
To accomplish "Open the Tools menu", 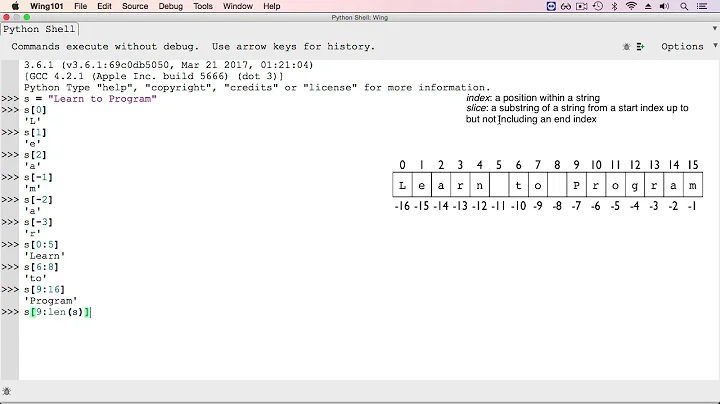I will click(x=202, y=6).
